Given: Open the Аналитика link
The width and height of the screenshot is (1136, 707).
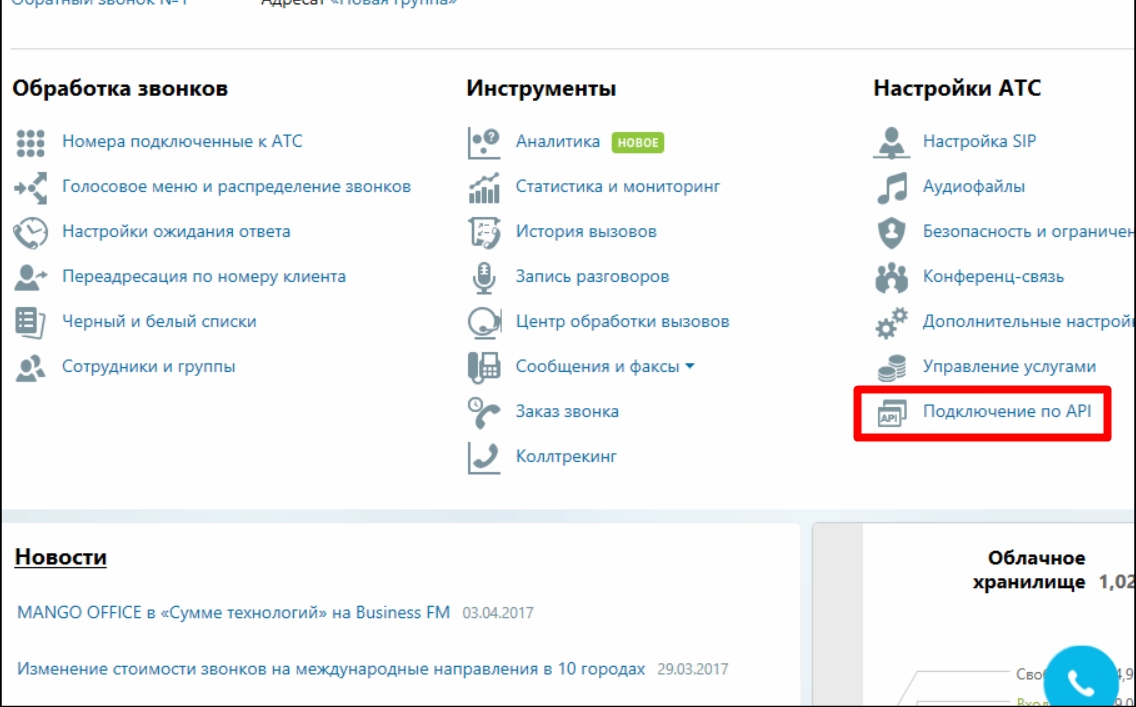Looking at the screenshot, I should click(558, 141).
